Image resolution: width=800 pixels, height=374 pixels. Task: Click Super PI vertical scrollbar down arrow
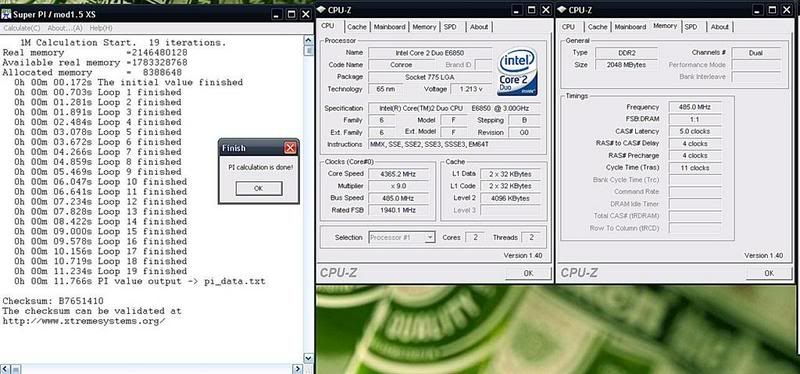pos(308,358)
